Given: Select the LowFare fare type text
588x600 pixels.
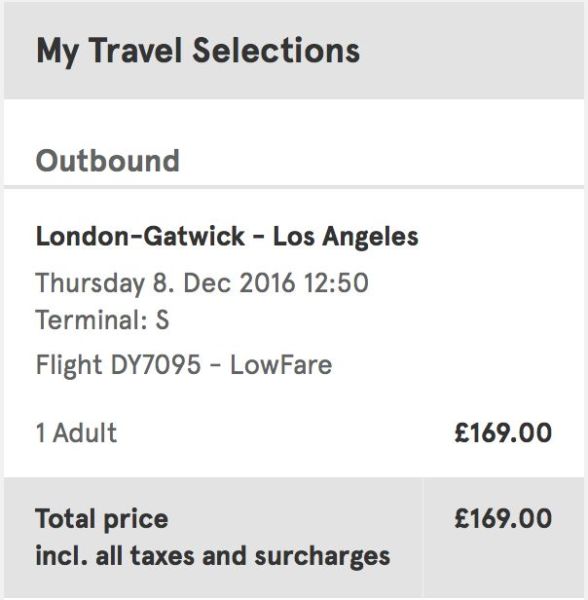Looking at the screenshot, I should (x=281, y=365).
